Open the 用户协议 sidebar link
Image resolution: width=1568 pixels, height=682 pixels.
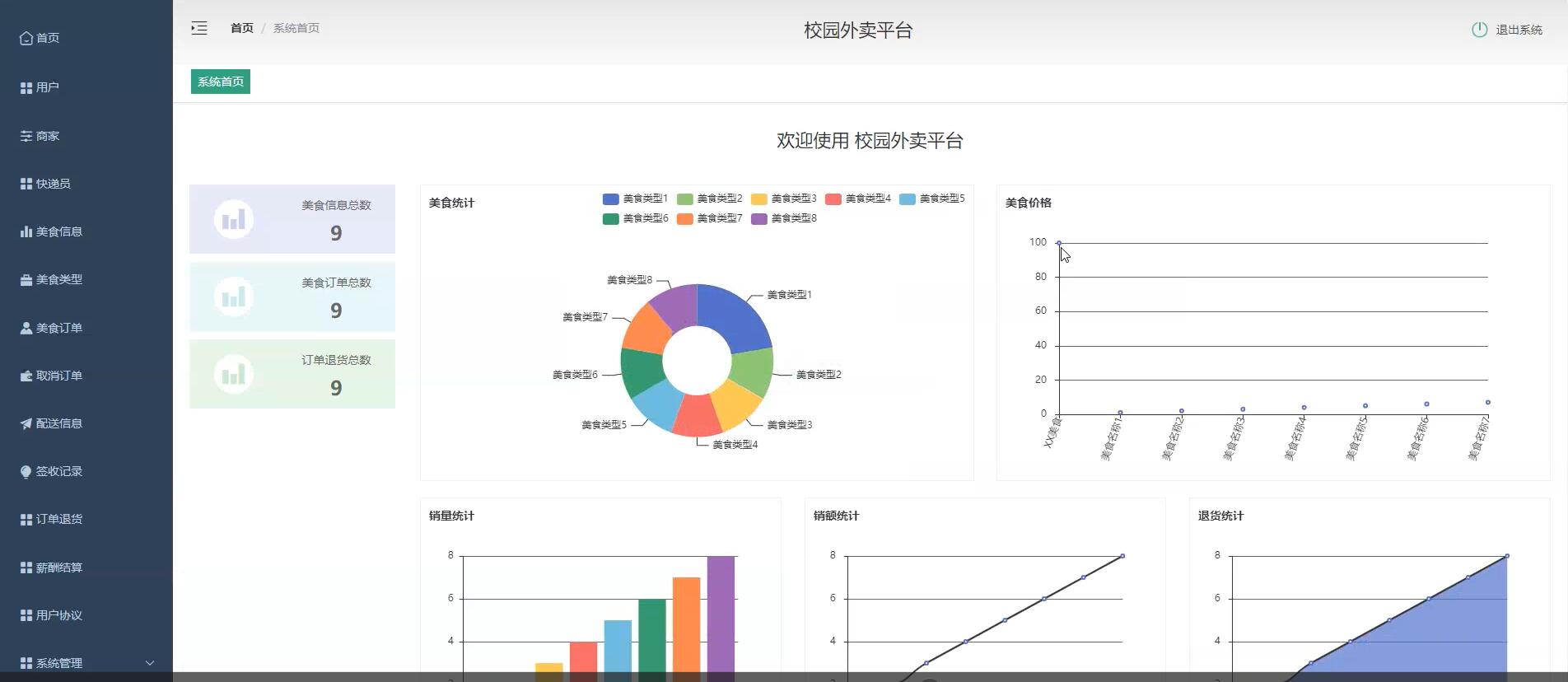coord(86,615)
